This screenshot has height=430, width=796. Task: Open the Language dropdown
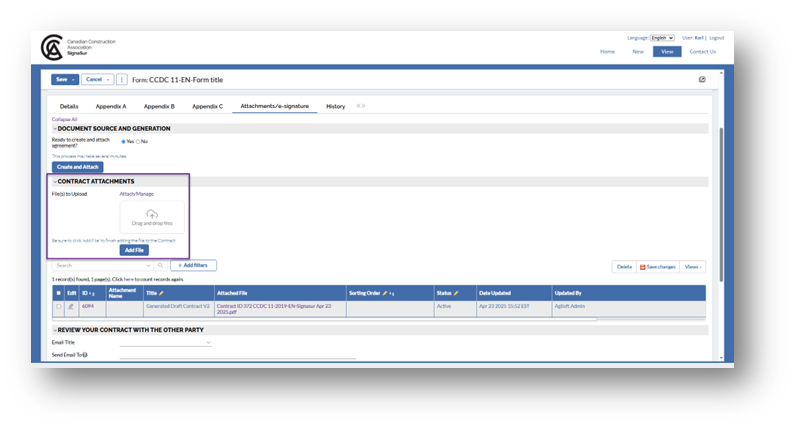tap(662, 37)
